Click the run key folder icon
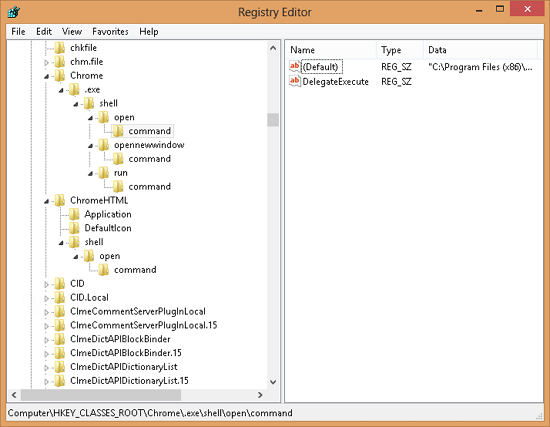Screen dimensions: 550x427 tap(103, 173)
